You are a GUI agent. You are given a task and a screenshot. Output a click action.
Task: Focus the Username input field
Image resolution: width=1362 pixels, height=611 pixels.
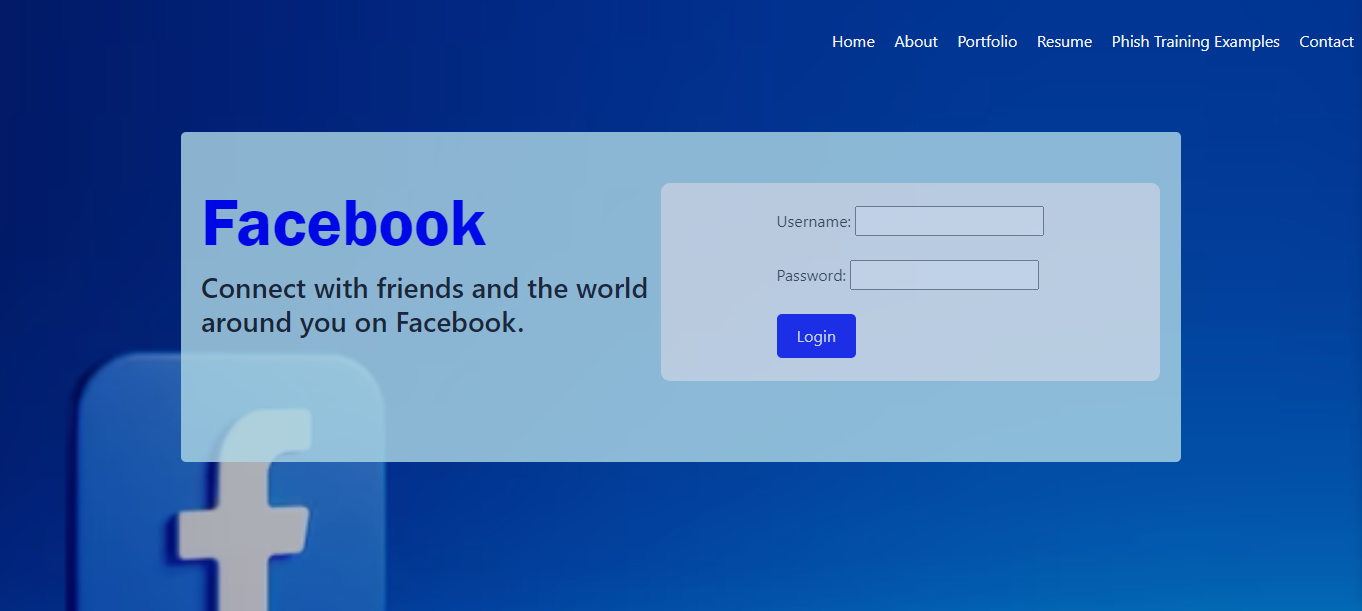click(949, 221)
